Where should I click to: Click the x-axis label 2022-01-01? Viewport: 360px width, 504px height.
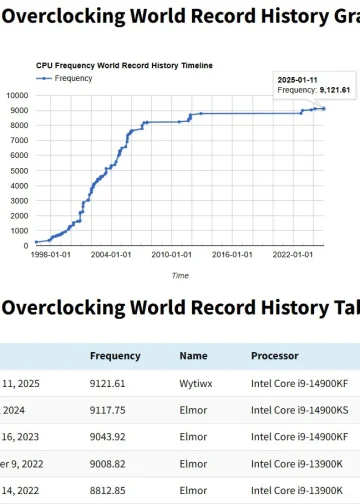pyautogui.click(x=293, y=255)
